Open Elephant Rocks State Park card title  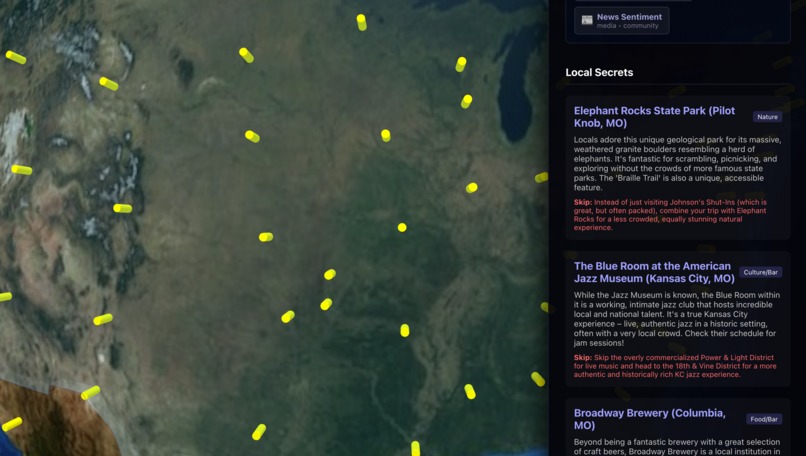(x=654, y=117)
